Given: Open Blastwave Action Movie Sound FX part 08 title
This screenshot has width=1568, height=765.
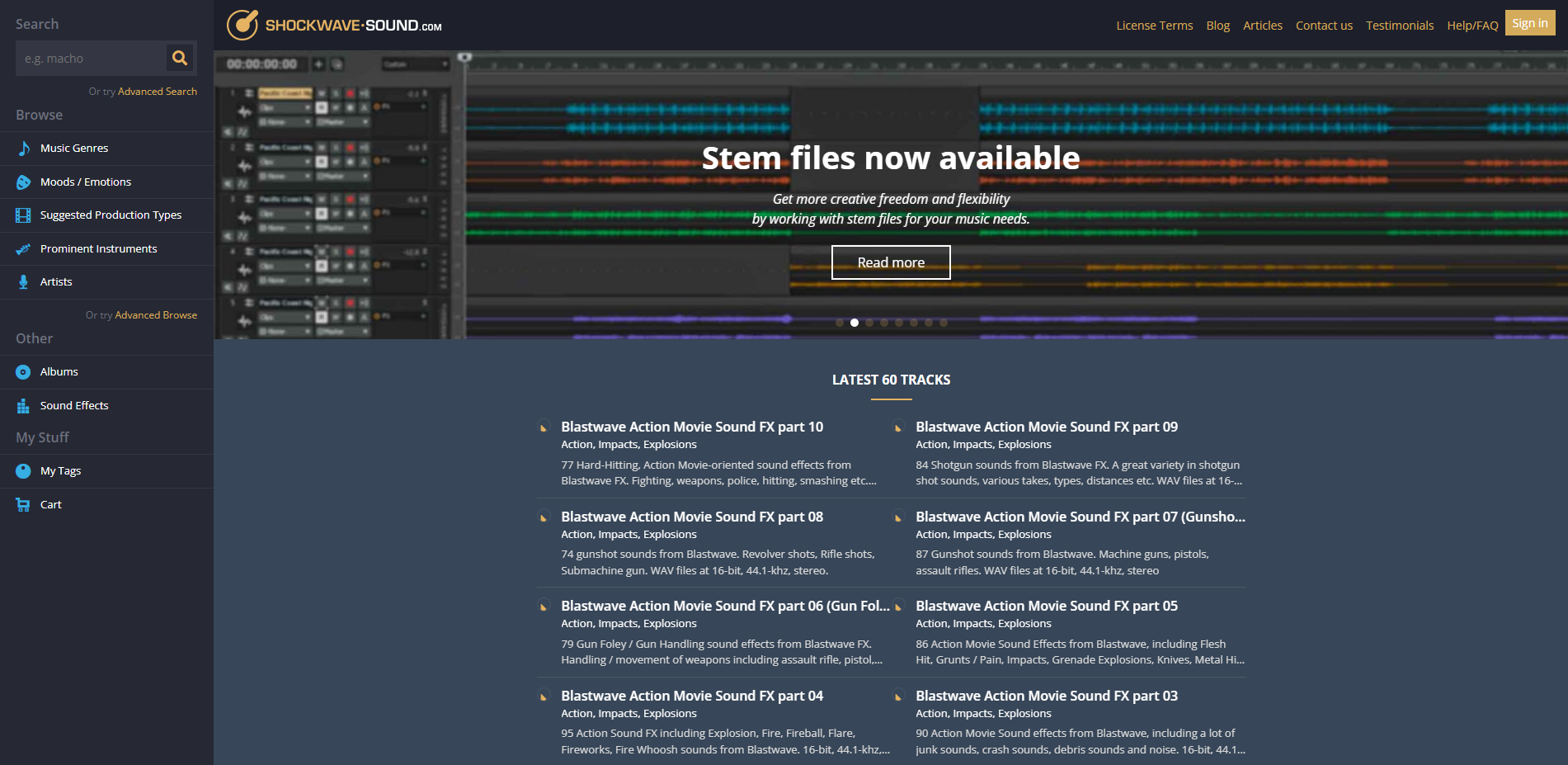Looking at the screenshot, I should [692, 517].
